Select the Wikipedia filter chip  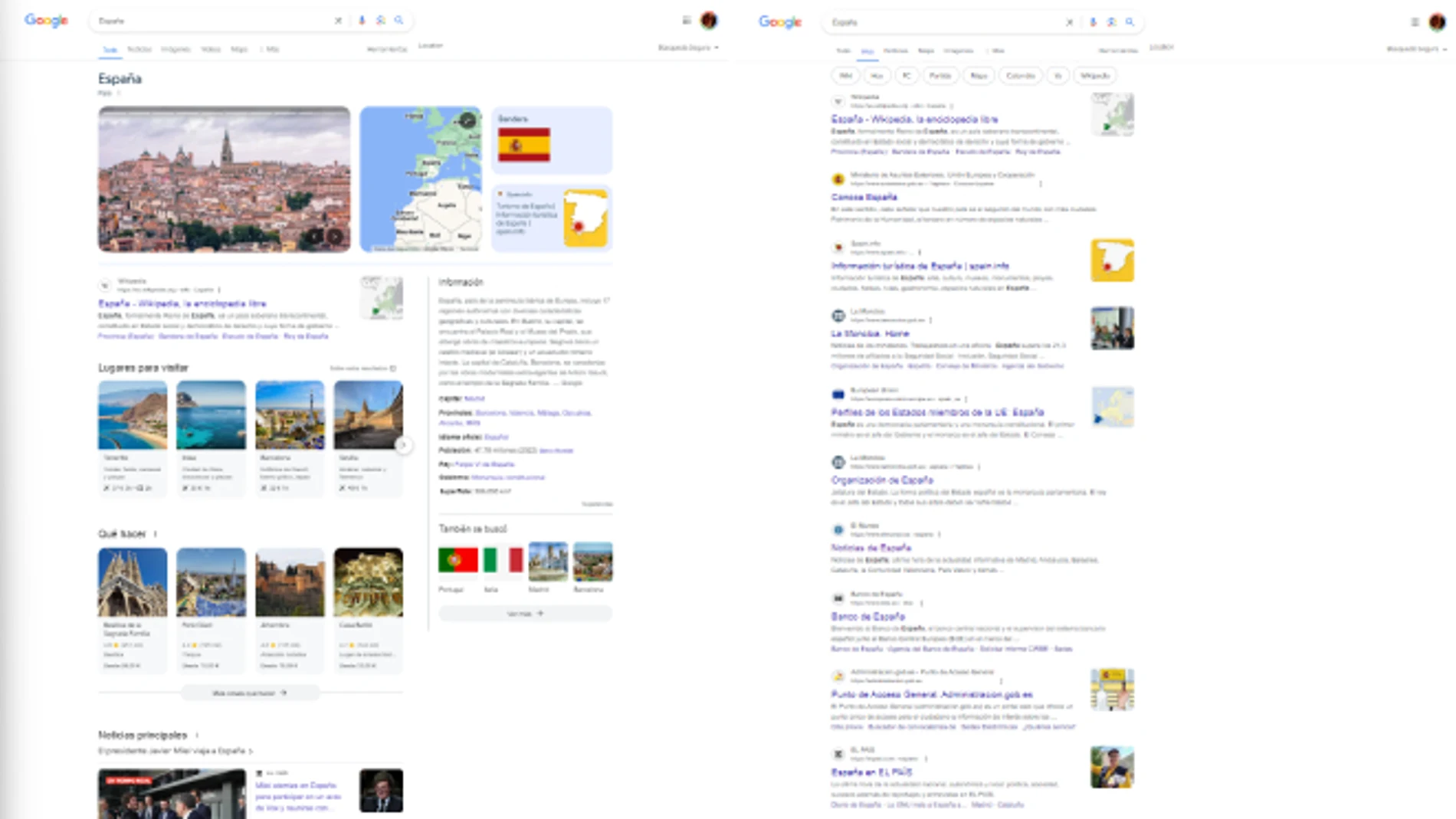pyautogui.click(x=1095, y=76)
